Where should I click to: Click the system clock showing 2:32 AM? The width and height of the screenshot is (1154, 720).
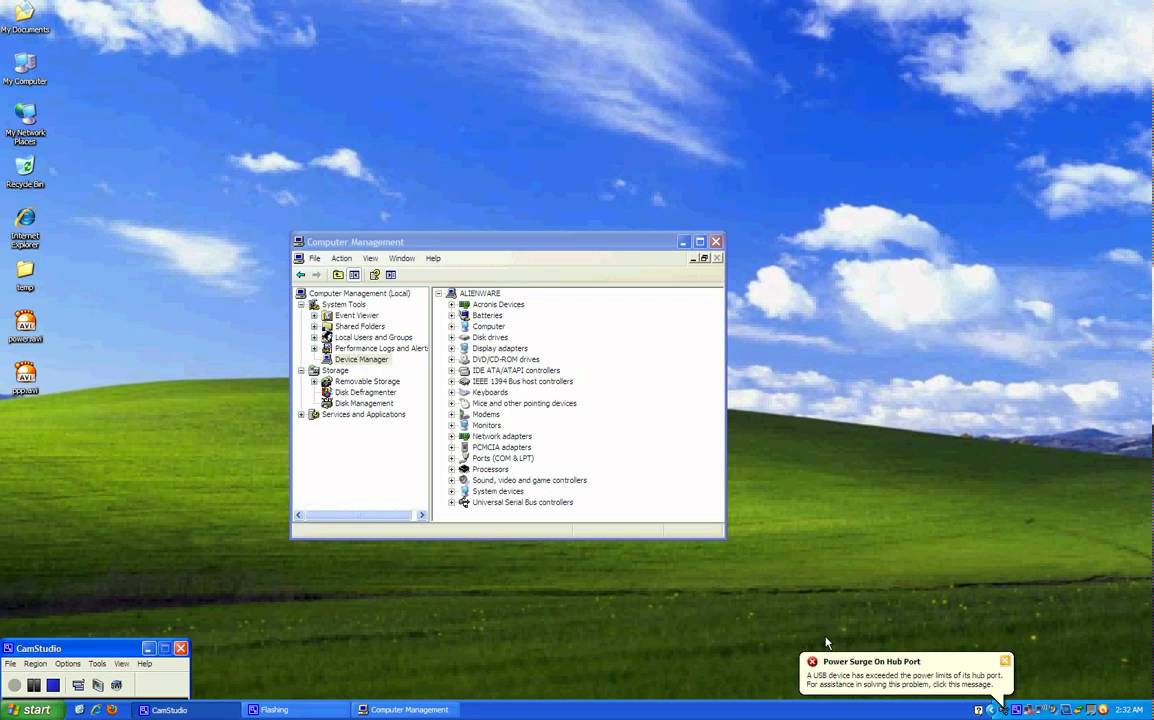tap(1129, 710)
